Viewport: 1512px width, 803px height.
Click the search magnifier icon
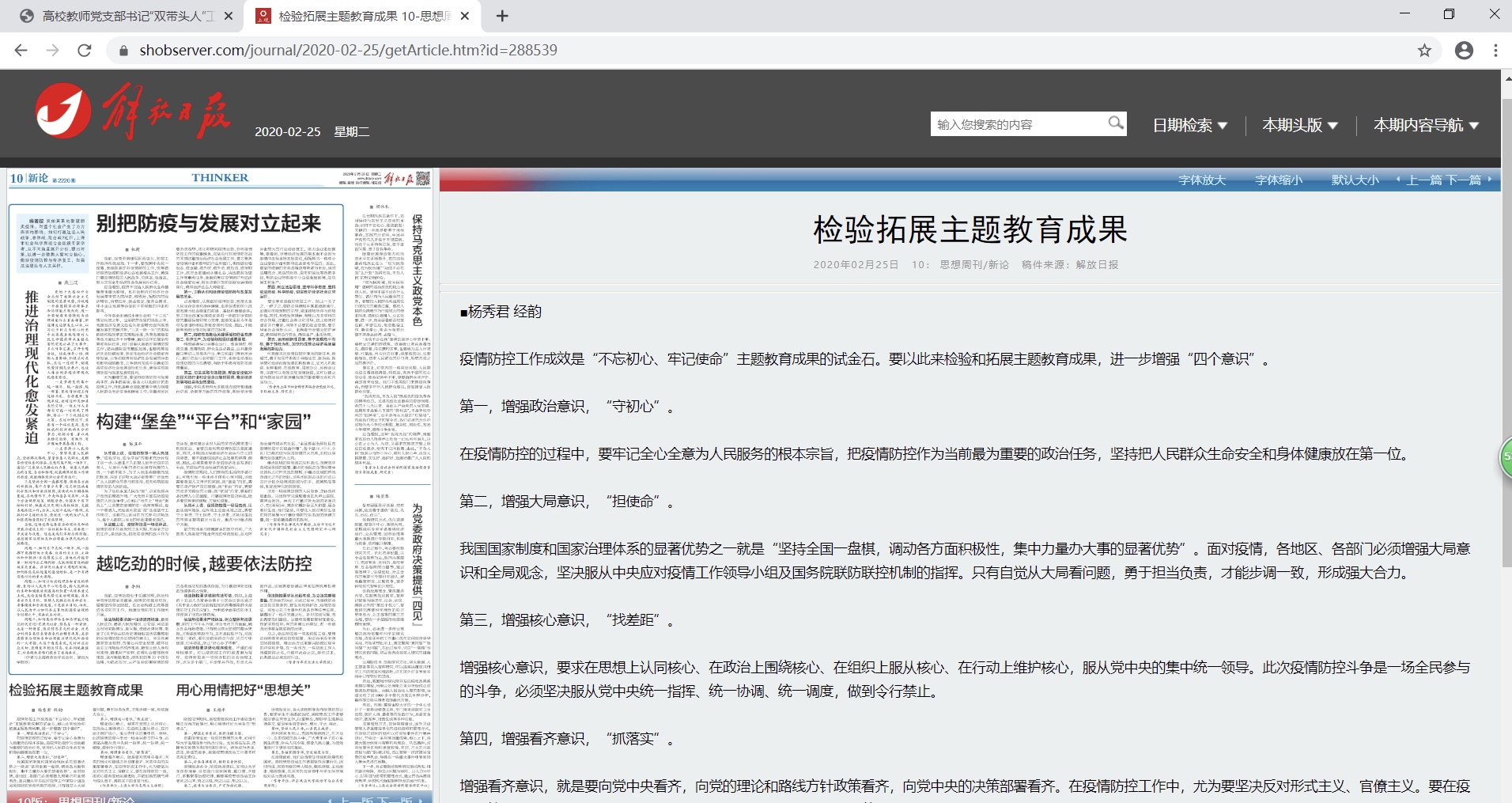[1115, 123]
